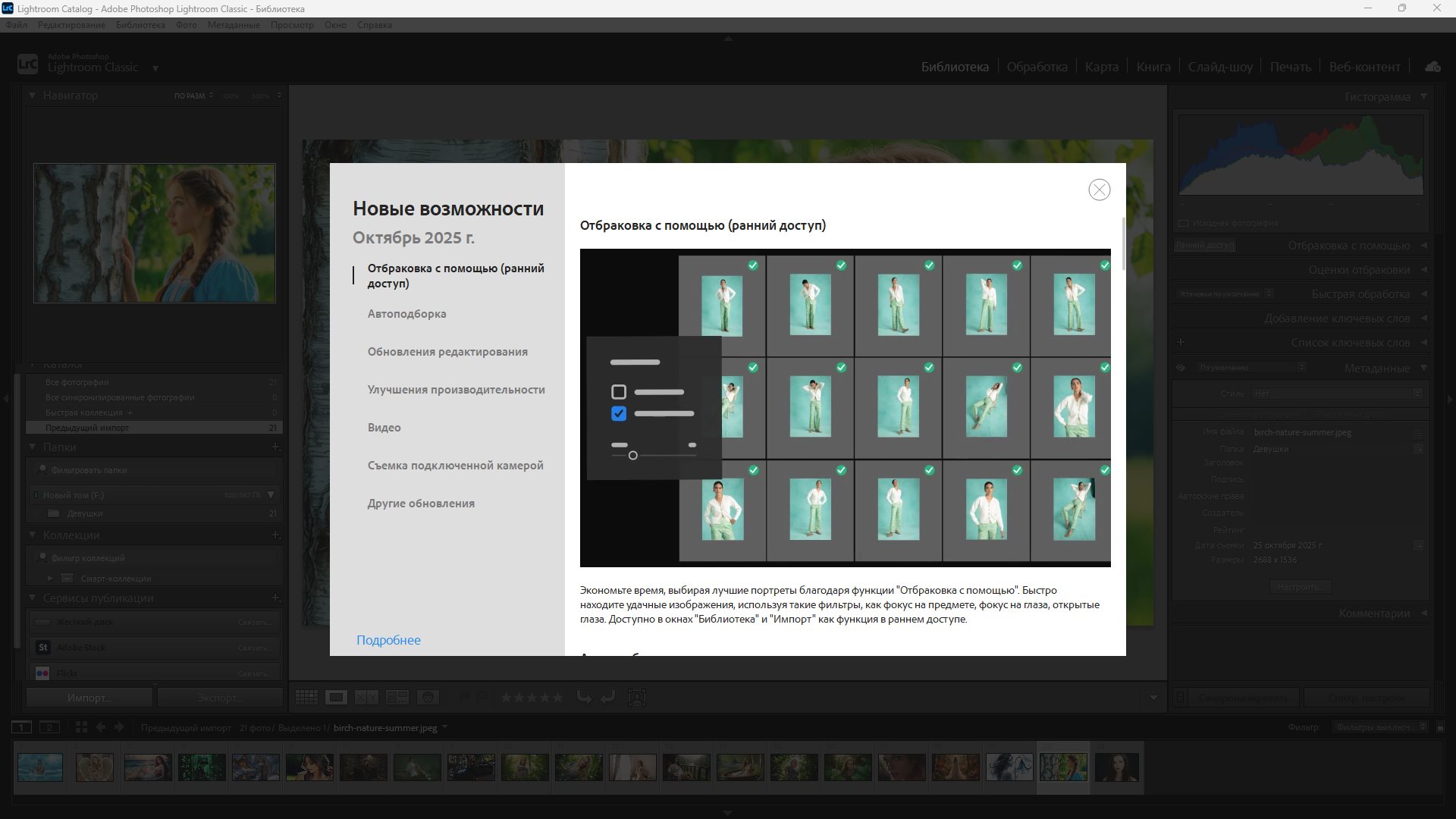Open the Метаданные menu

coord(234,25)
